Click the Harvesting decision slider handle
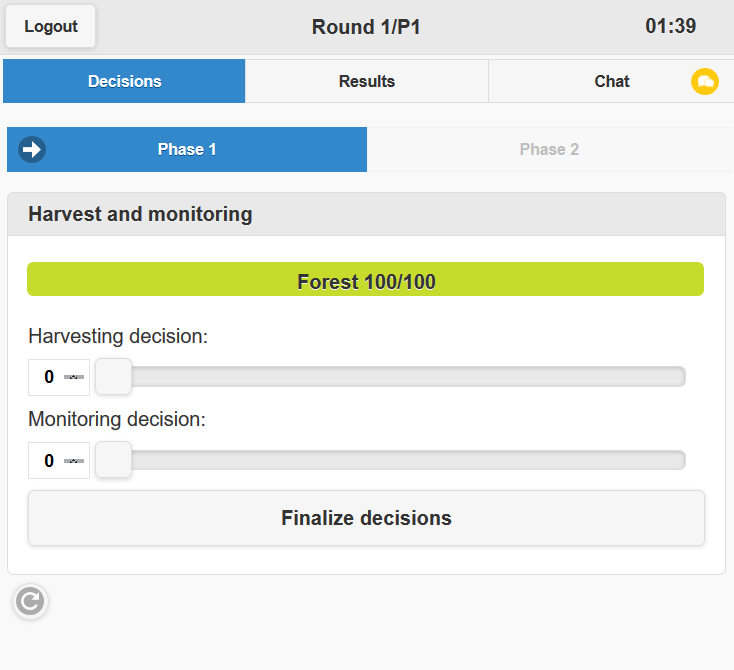The height and width of the screenshot is (670, 734). [114, 377]
